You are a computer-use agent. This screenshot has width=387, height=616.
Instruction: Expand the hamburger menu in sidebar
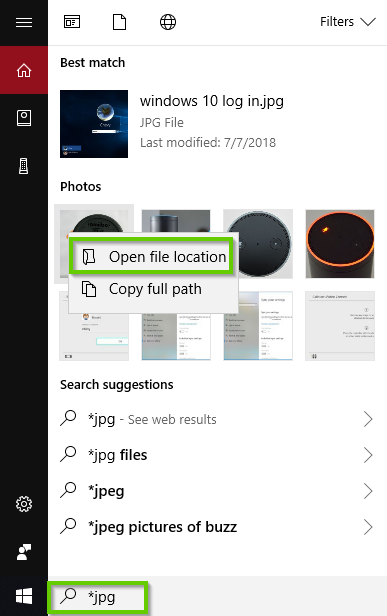point(24,22)
